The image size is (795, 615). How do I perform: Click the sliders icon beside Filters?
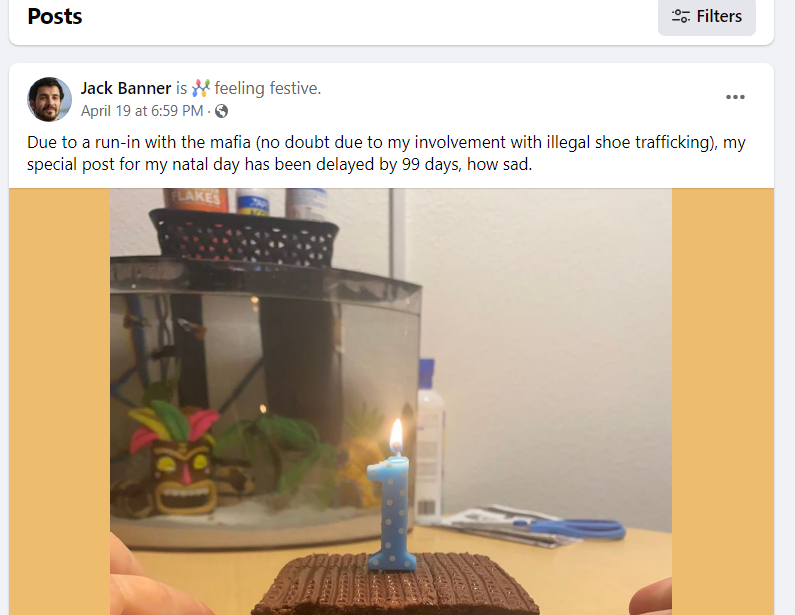click(680, 16)
